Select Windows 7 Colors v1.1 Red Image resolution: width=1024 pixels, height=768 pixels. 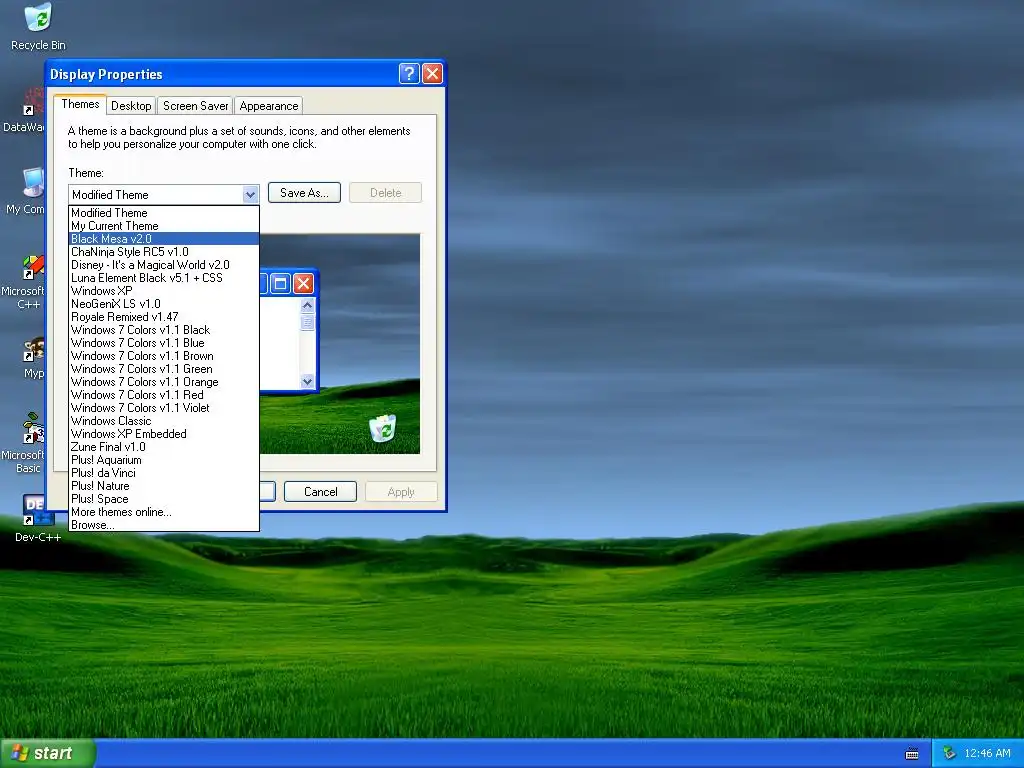click(164, 395)
